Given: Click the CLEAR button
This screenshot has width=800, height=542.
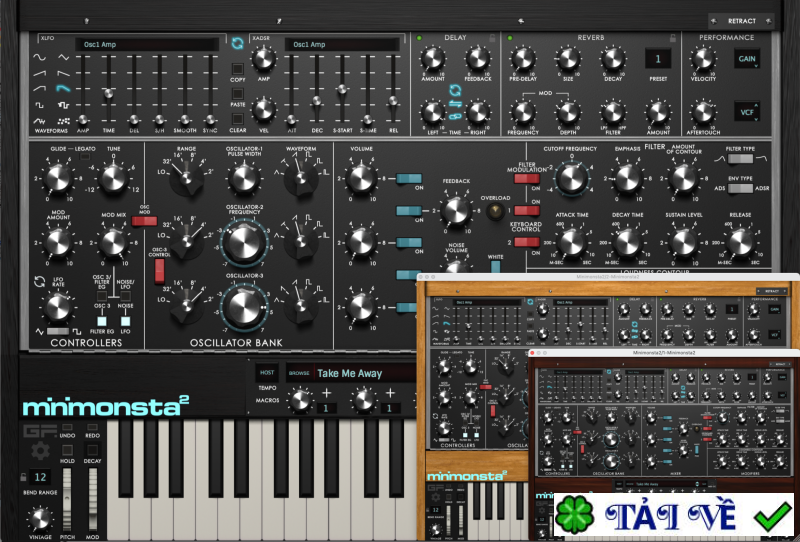Looking at the screenshot, I should [238, 118].
